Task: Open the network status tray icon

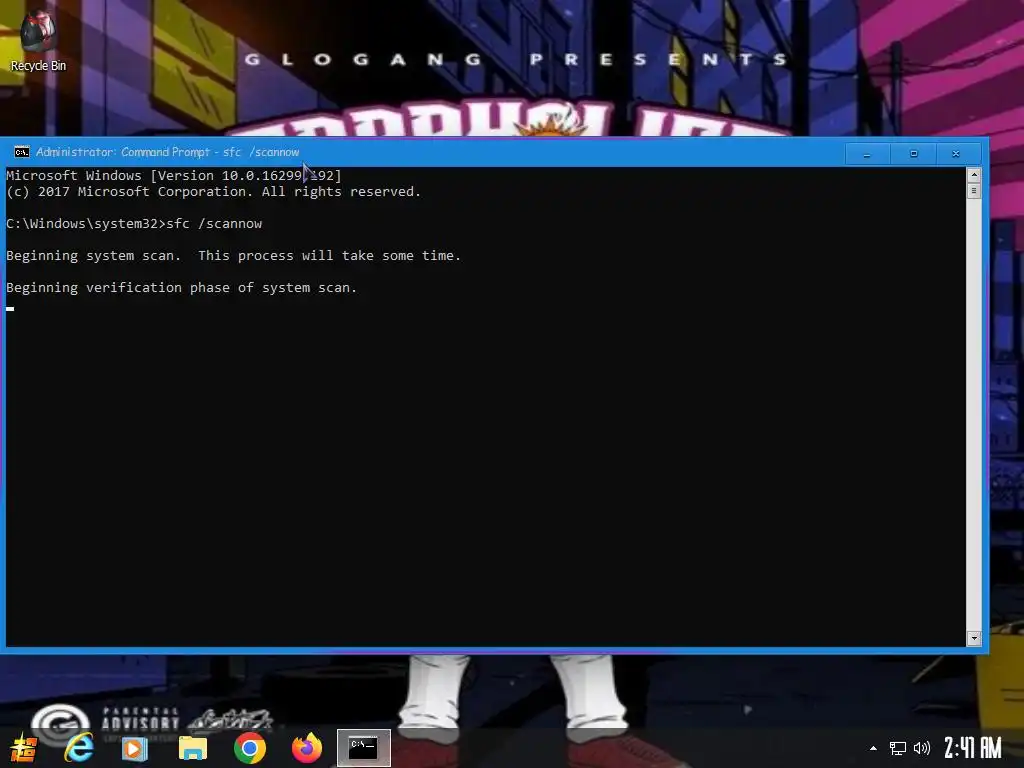Action: [898, 748]
